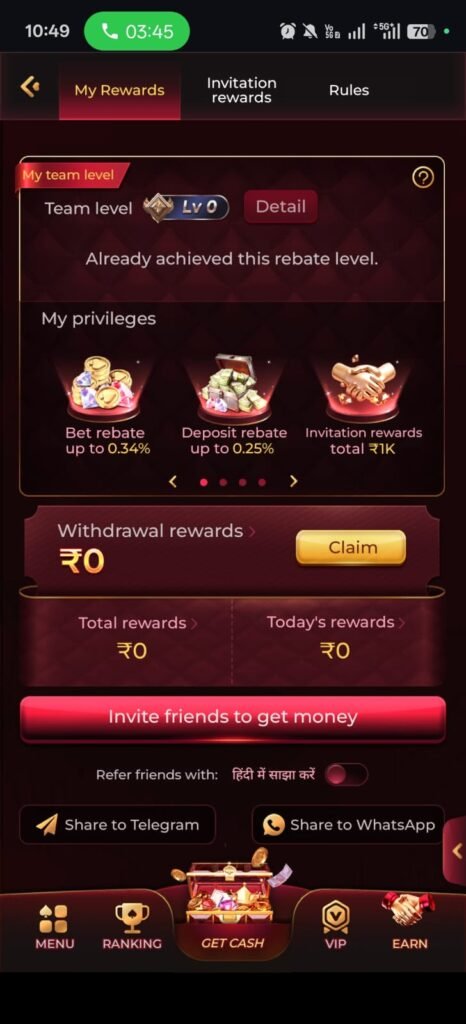Image resolution: width=466 pixels, height=1024 pixels.
Task: Toggle the Hindi sharing switch on
Action: (x=347, y=775)
